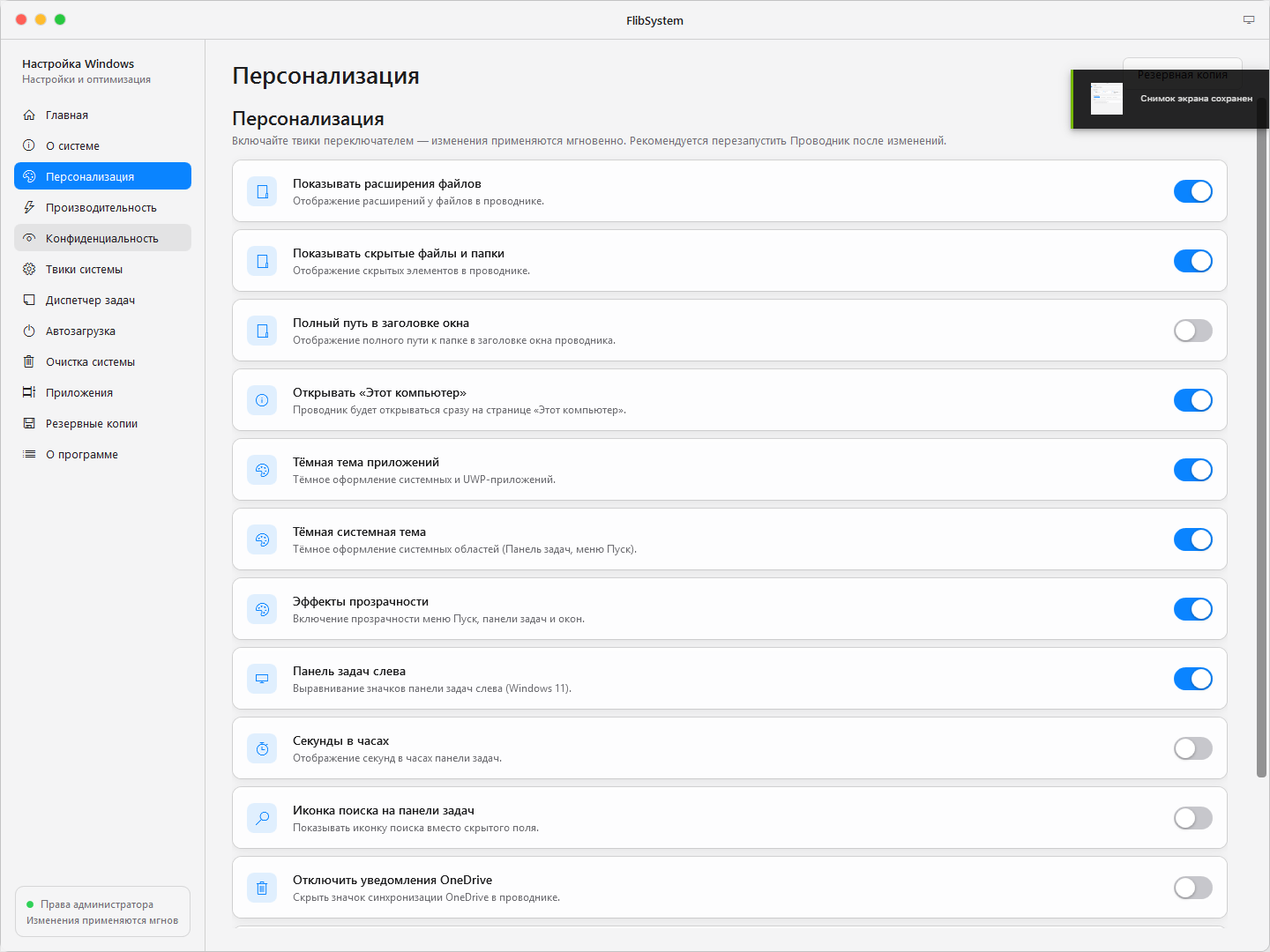The width and height of the screenshot is (1270, 952).
Task: Click the icon on the Полный путь в заголовке row
Action: (x=262, y=331)
